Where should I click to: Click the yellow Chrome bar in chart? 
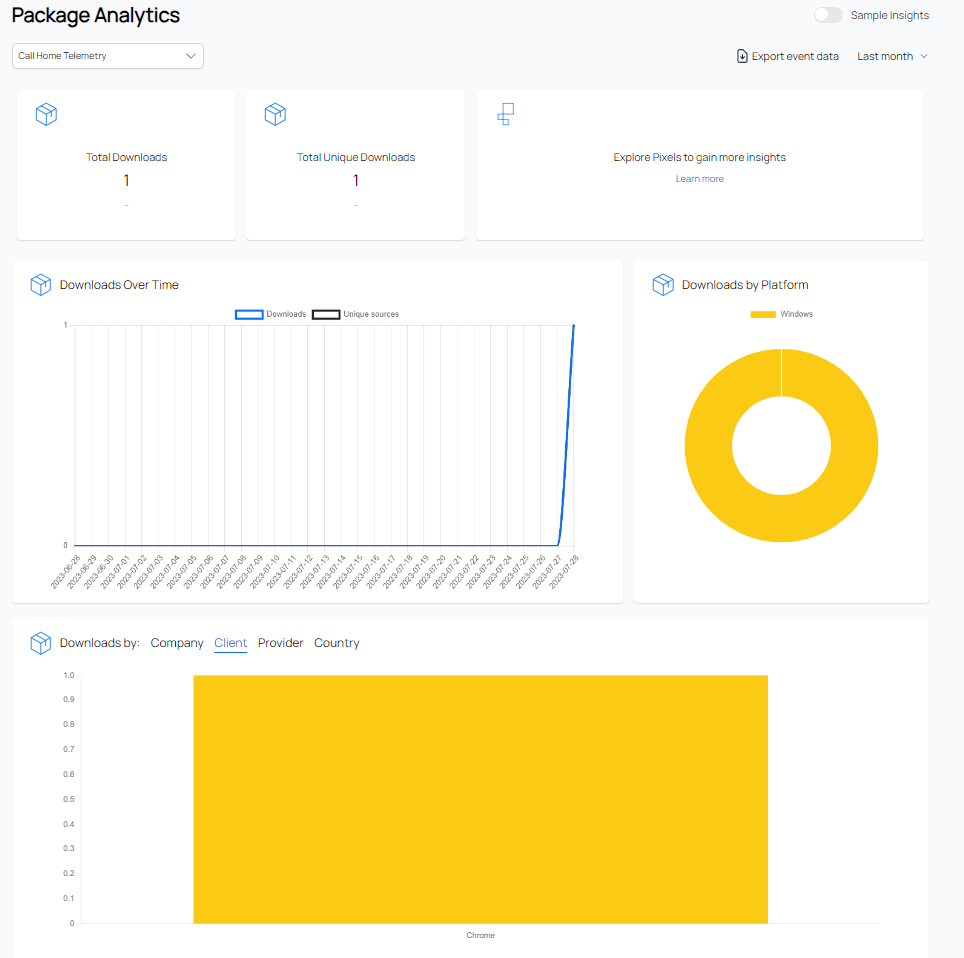[x=480, y=798]
